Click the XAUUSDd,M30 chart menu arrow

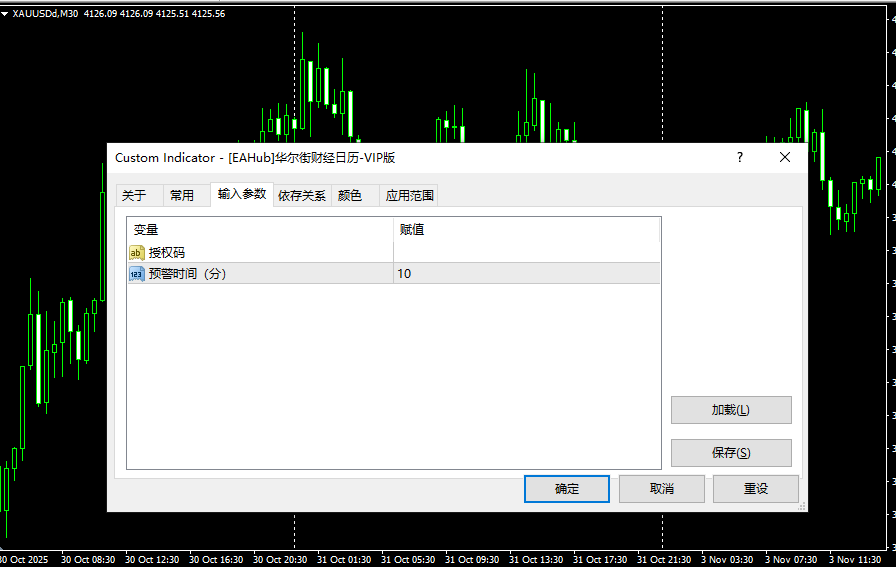coord(5,14)
